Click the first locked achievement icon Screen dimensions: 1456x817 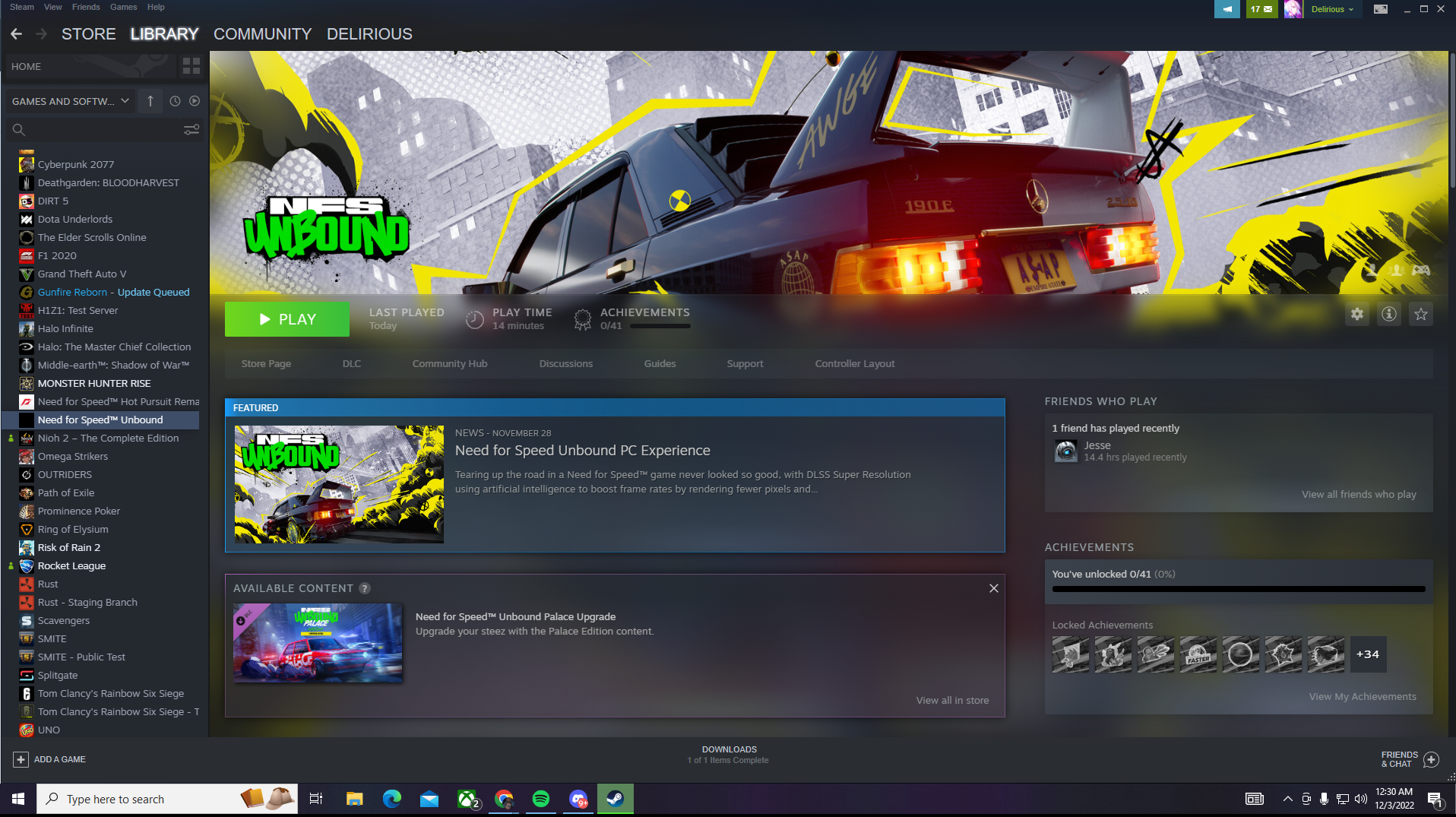(1071, 654)
